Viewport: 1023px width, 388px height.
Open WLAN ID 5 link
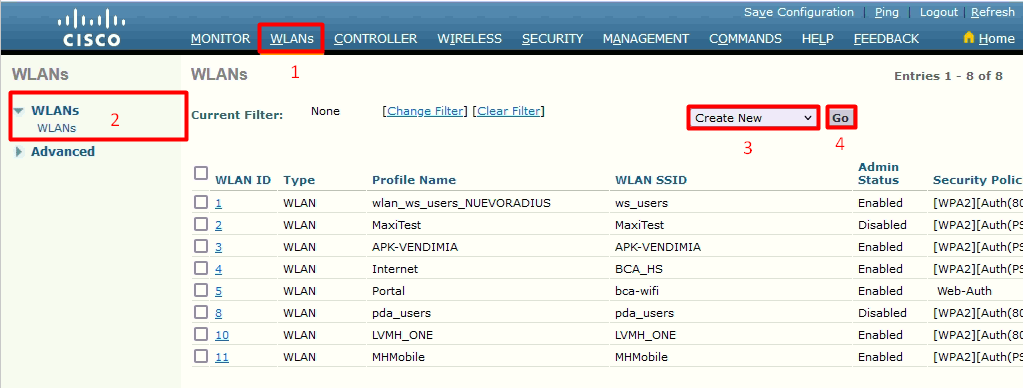[x=219, y=291]
